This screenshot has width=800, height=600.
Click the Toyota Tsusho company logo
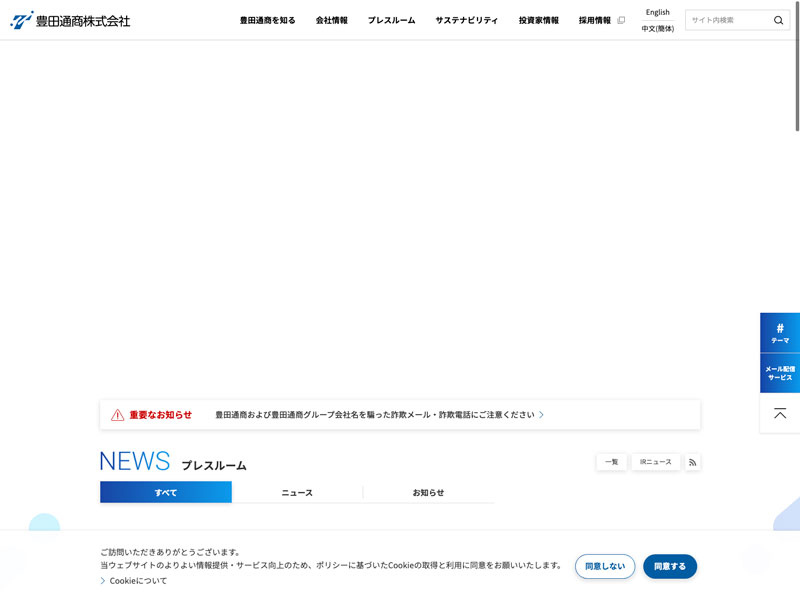[70, 20]
